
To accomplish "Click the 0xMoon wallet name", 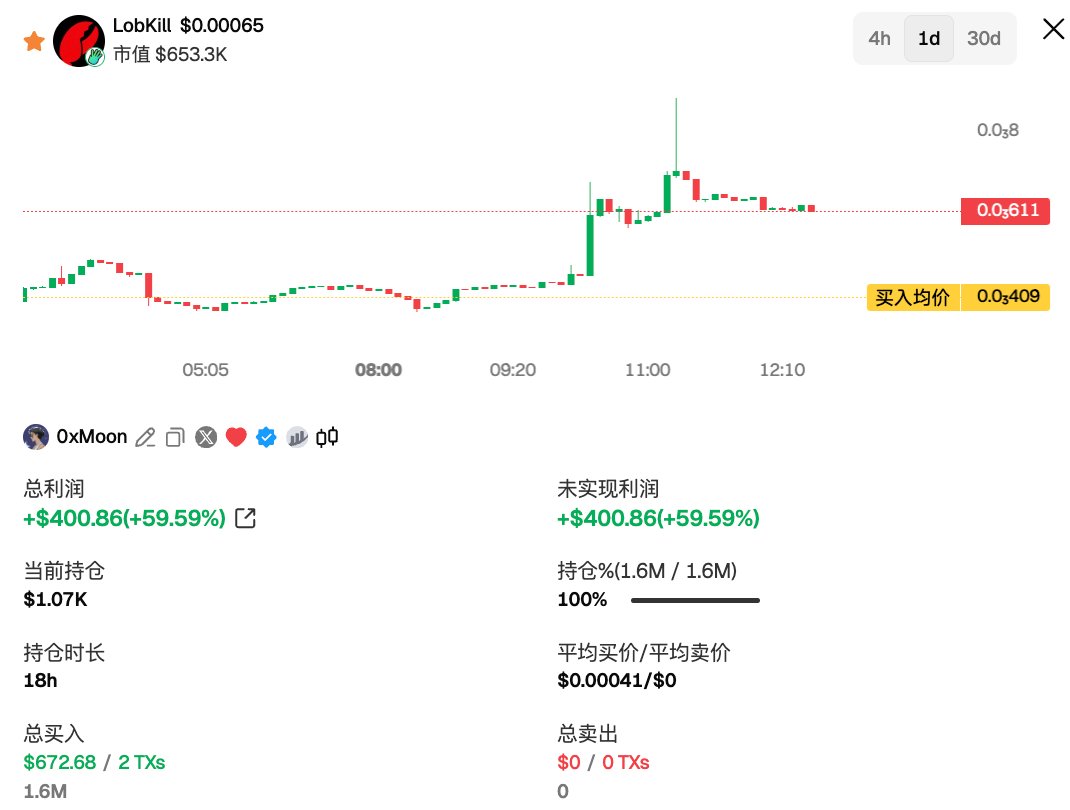I will click(x=91, y=437).
